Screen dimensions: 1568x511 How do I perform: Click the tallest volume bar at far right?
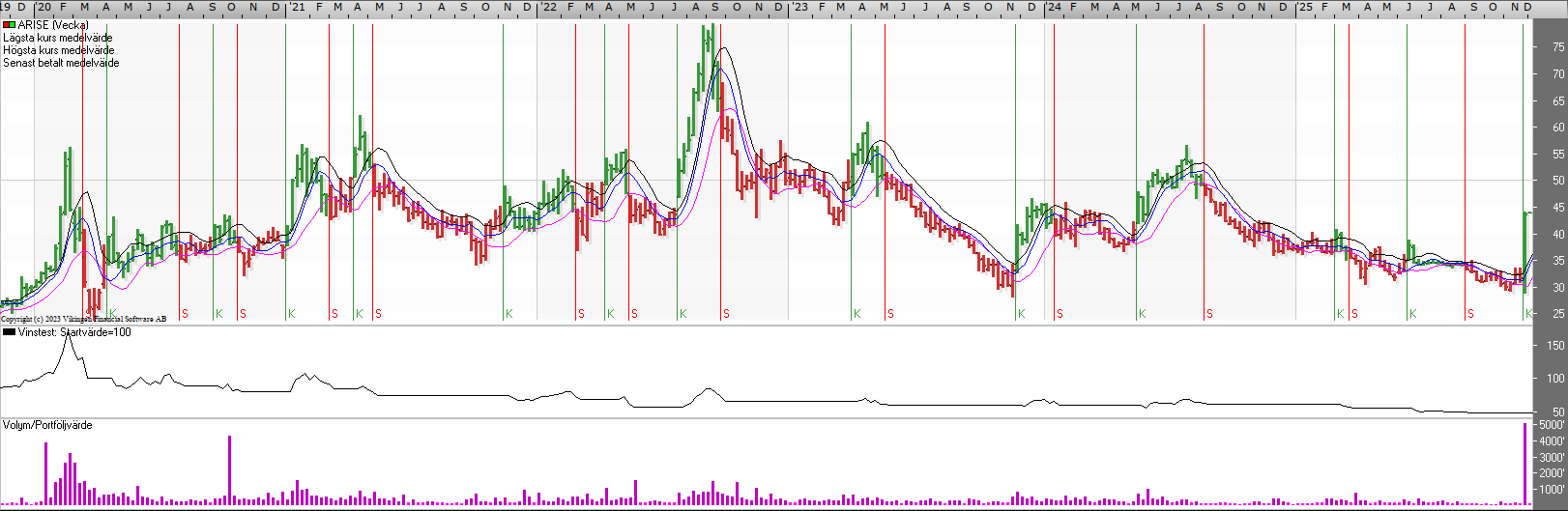coord(1525,464)
